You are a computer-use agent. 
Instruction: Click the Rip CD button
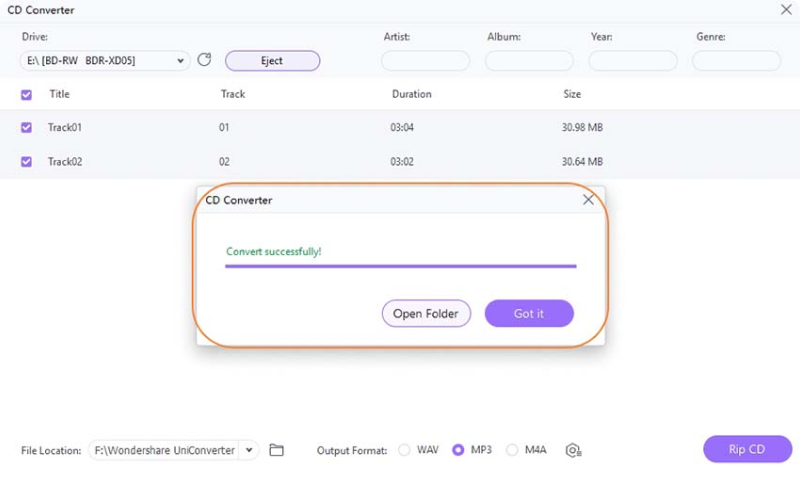pyautogui.click(x=747, y=449)
